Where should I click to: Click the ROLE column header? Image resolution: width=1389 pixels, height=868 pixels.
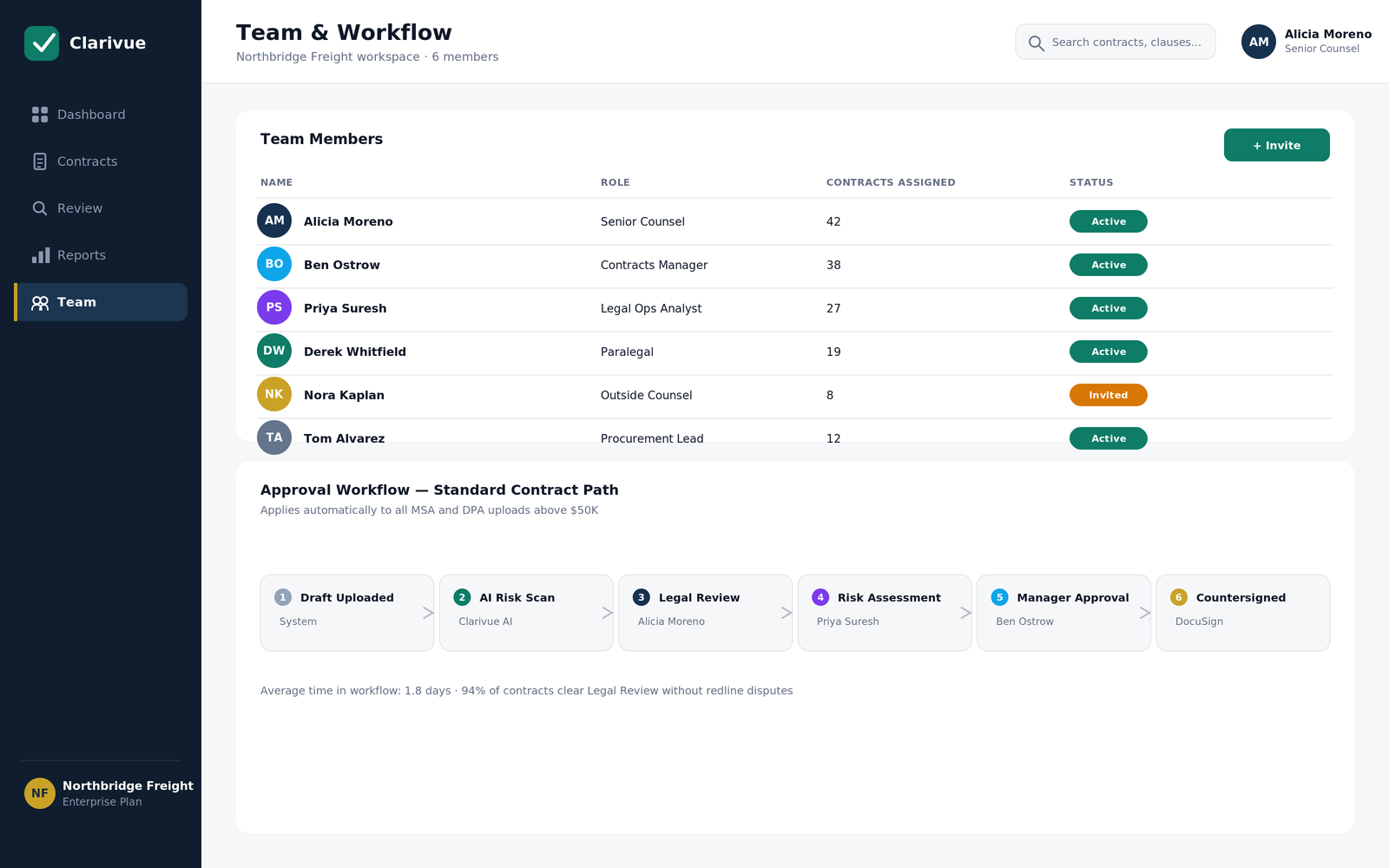[616, 182]
